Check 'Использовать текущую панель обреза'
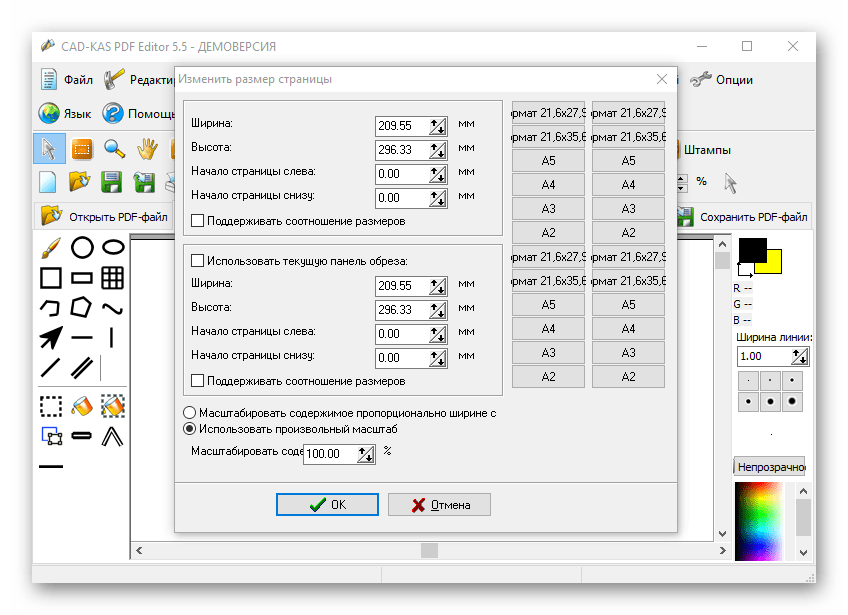The width and height of the screenshot is (848, 615). point(197,261)
